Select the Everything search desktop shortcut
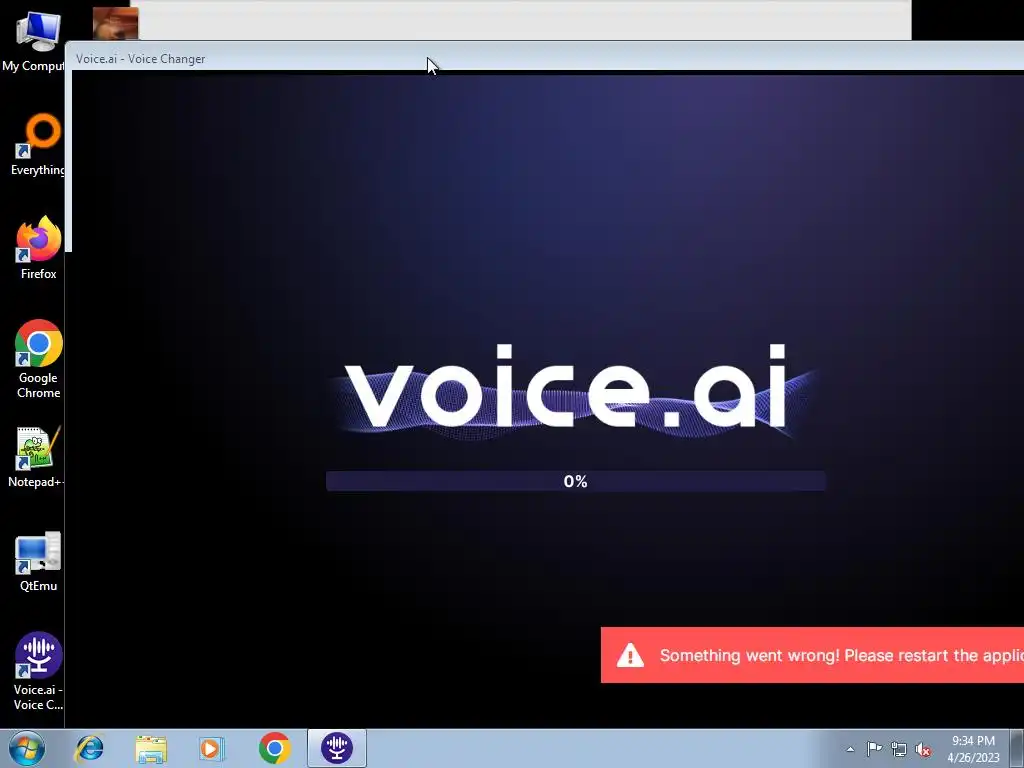Image resolution: width=1024 pixels, height=768 pixels. (x=38, y=145)
